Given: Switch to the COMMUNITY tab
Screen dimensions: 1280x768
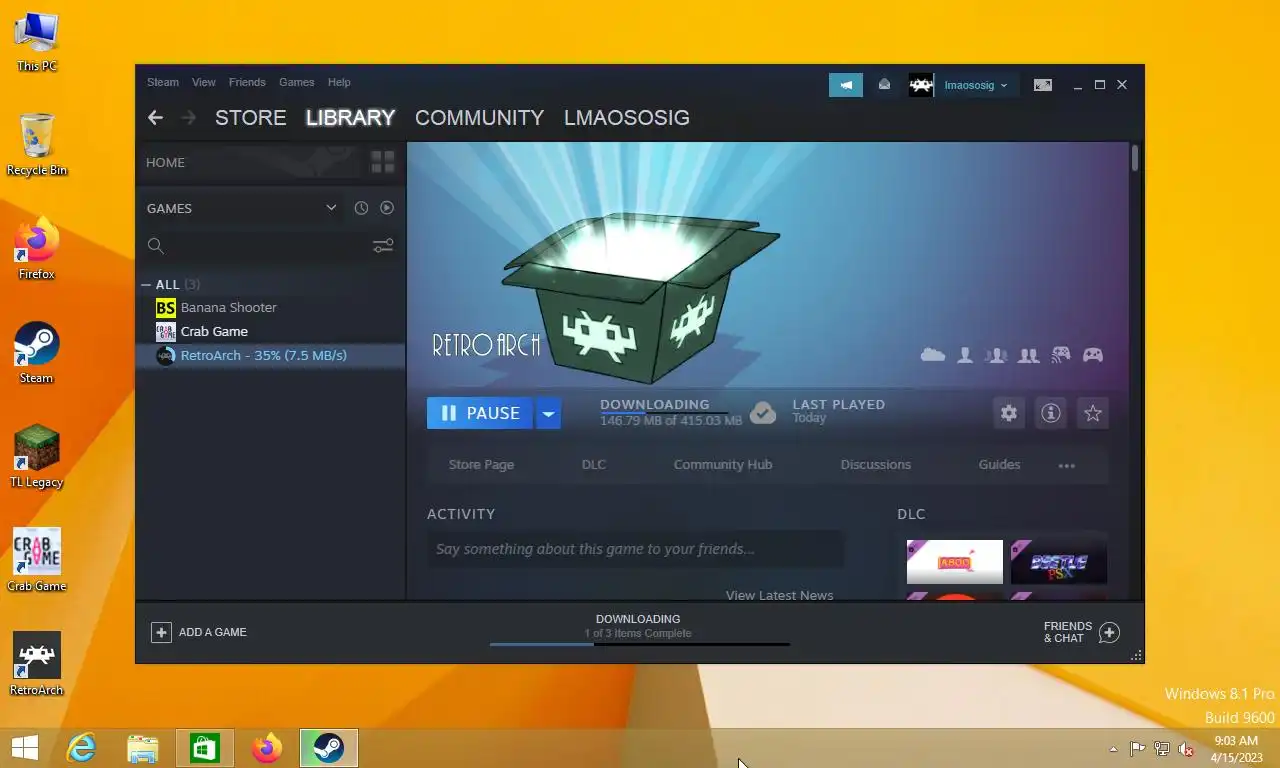Looking at the screenshot, I should pos(479,118).
